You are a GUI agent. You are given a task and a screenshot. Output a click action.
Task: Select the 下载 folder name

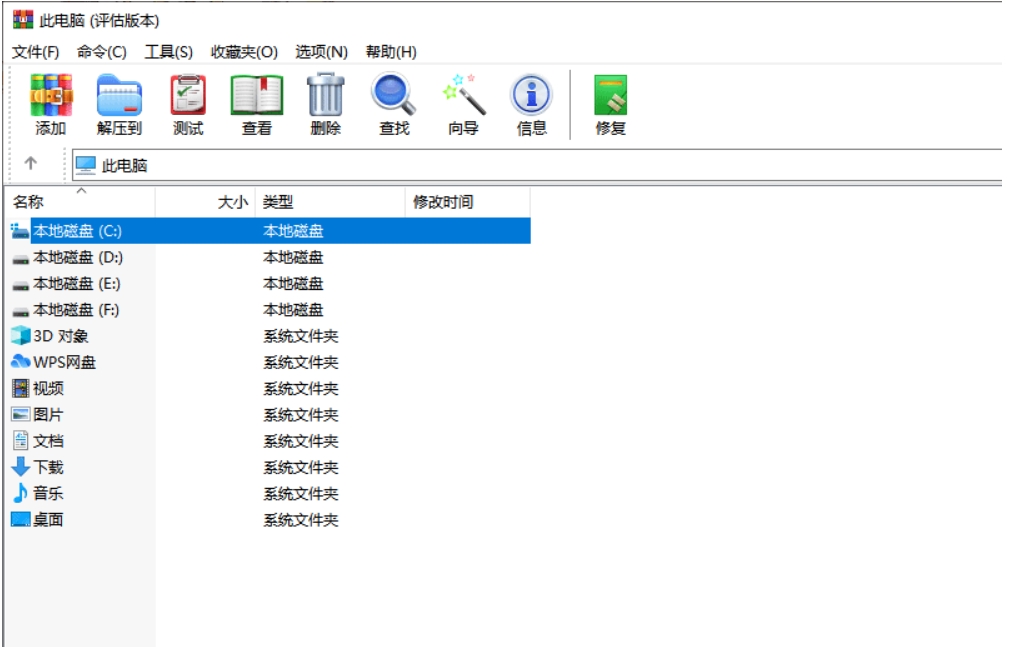[48, 467]
